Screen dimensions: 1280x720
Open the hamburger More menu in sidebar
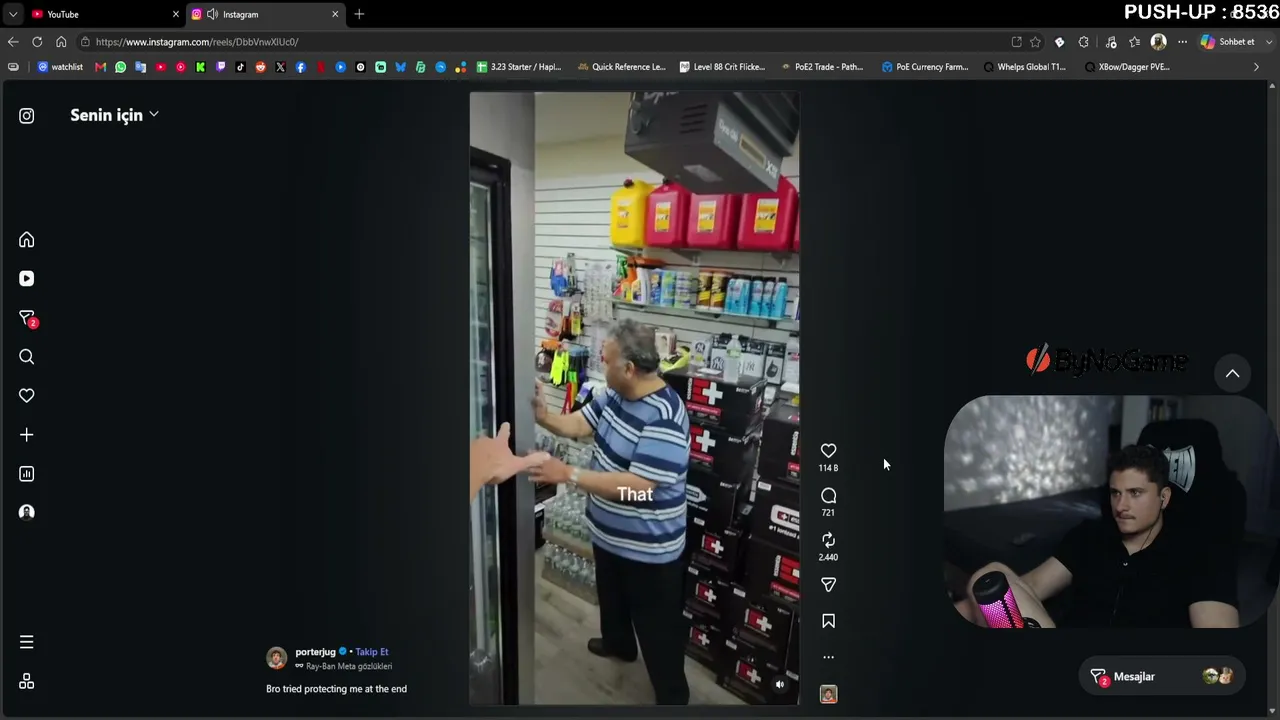tap(27, 642)
